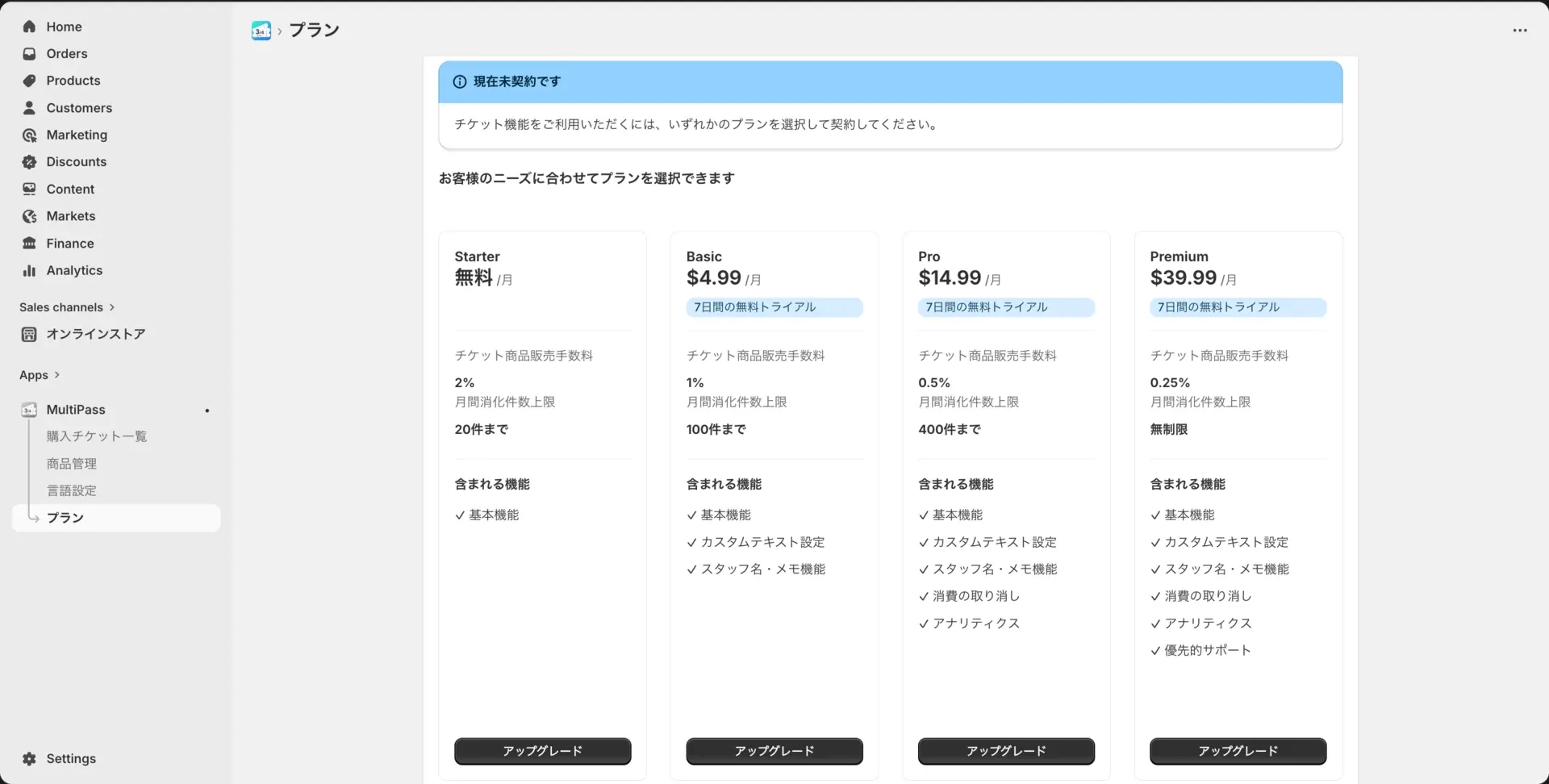Viewport: 1549px width, 784px height.
Task: Click the Settings gear icon
Action: point(29,759)
